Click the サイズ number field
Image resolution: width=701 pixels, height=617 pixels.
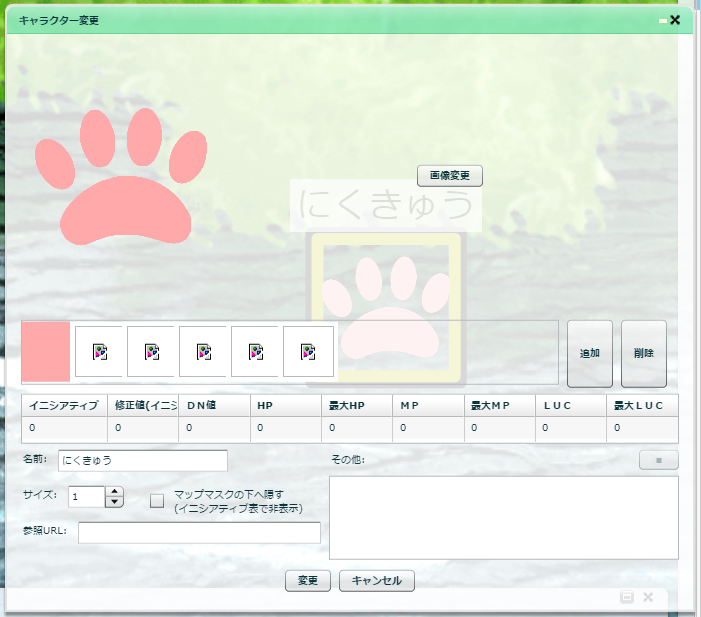(87, 497)
